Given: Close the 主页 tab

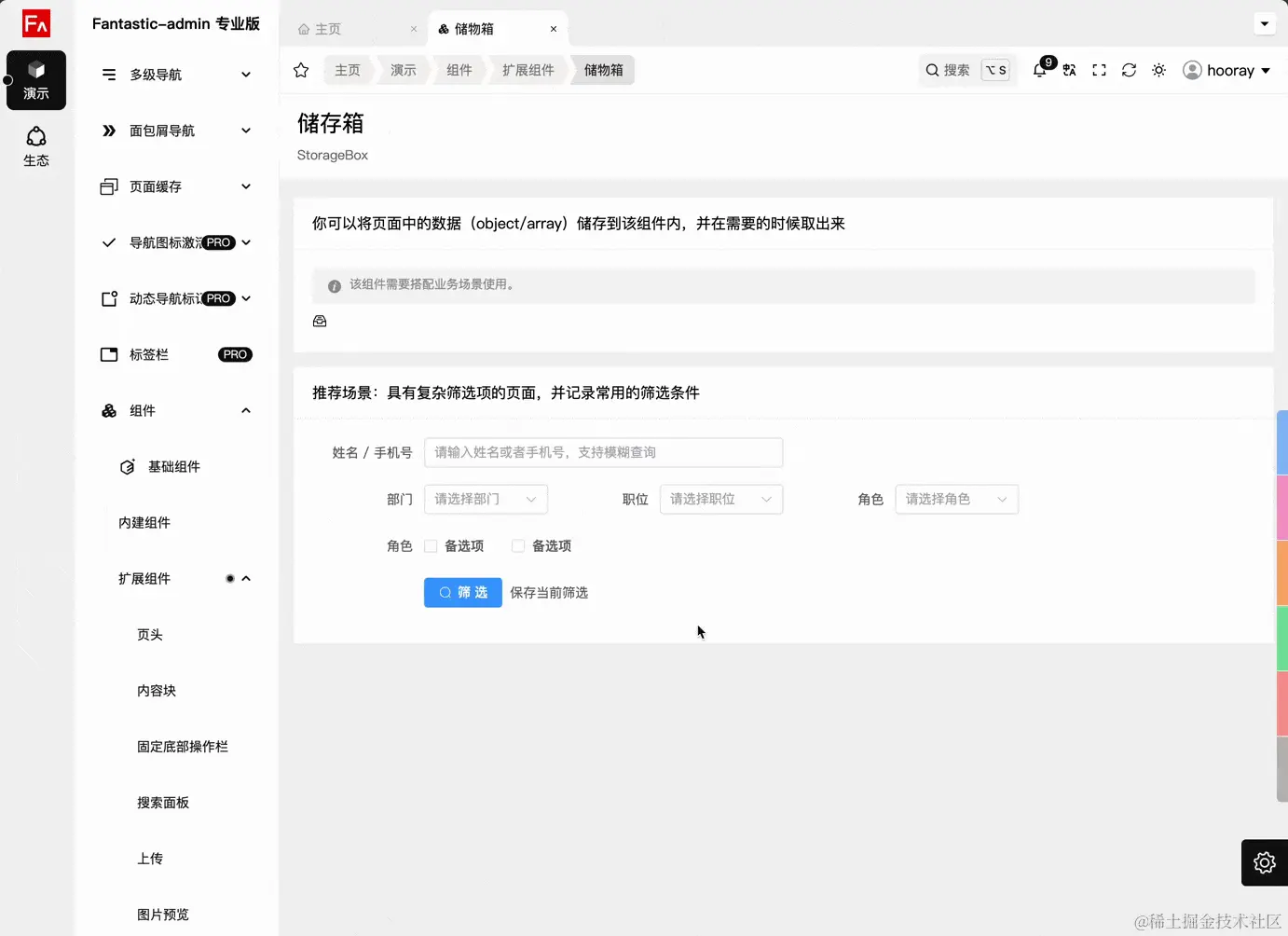Looking at the screenshot, I should (x=414, y=29).
